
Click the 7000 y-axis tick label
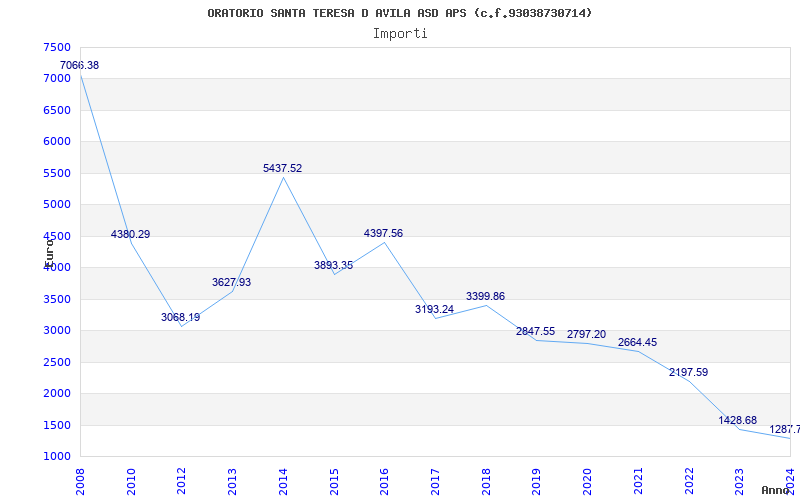(57, 79)
